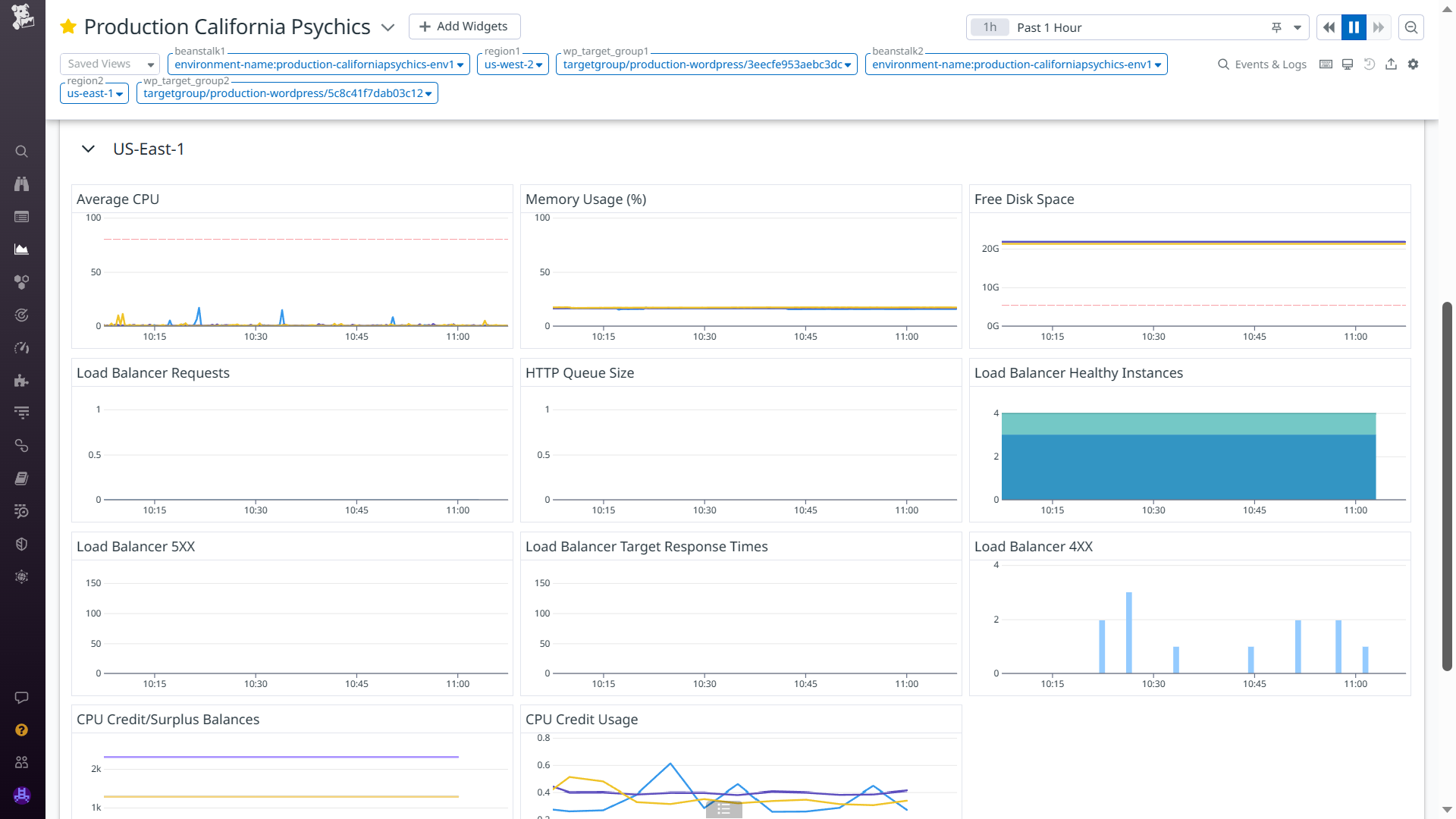Screen dimensions: 1456x819
Task: Open Dashboards icon in sidebar
Action: click(x=22, y=249)
